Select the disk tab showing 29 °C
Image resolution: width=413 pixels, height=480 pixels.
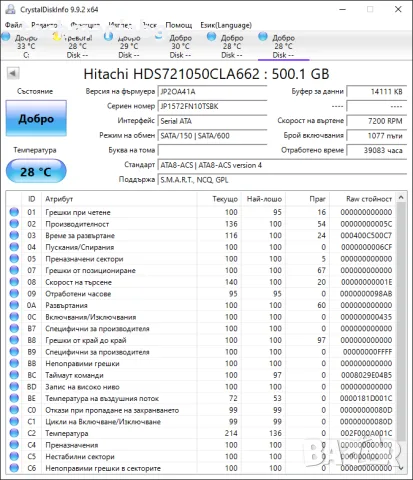click(129, 46)
